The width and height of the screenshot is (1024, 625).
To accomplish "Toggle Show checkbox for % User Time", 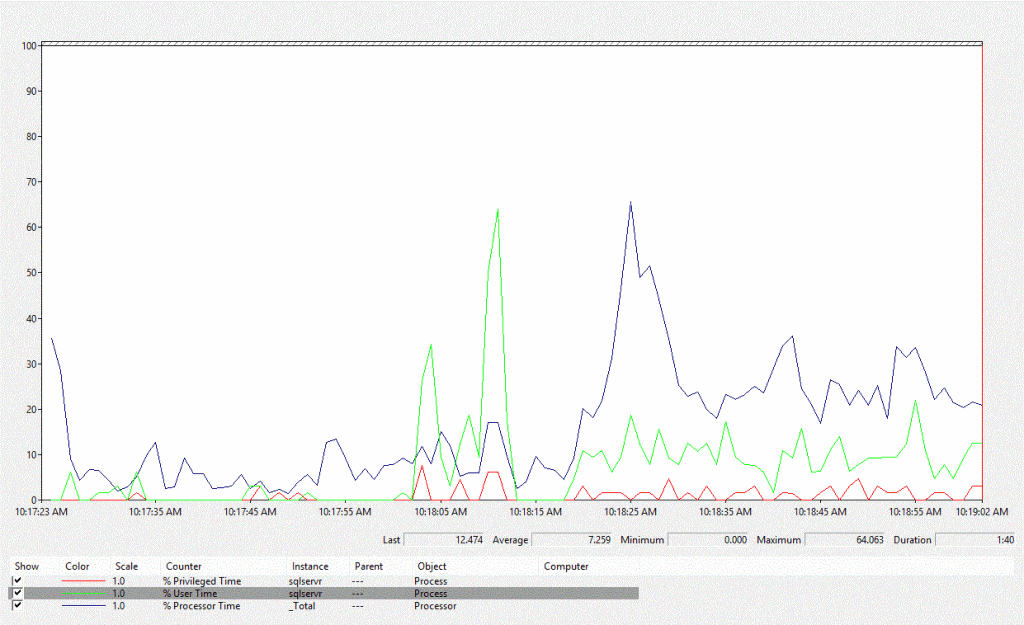I will [17, 593].
